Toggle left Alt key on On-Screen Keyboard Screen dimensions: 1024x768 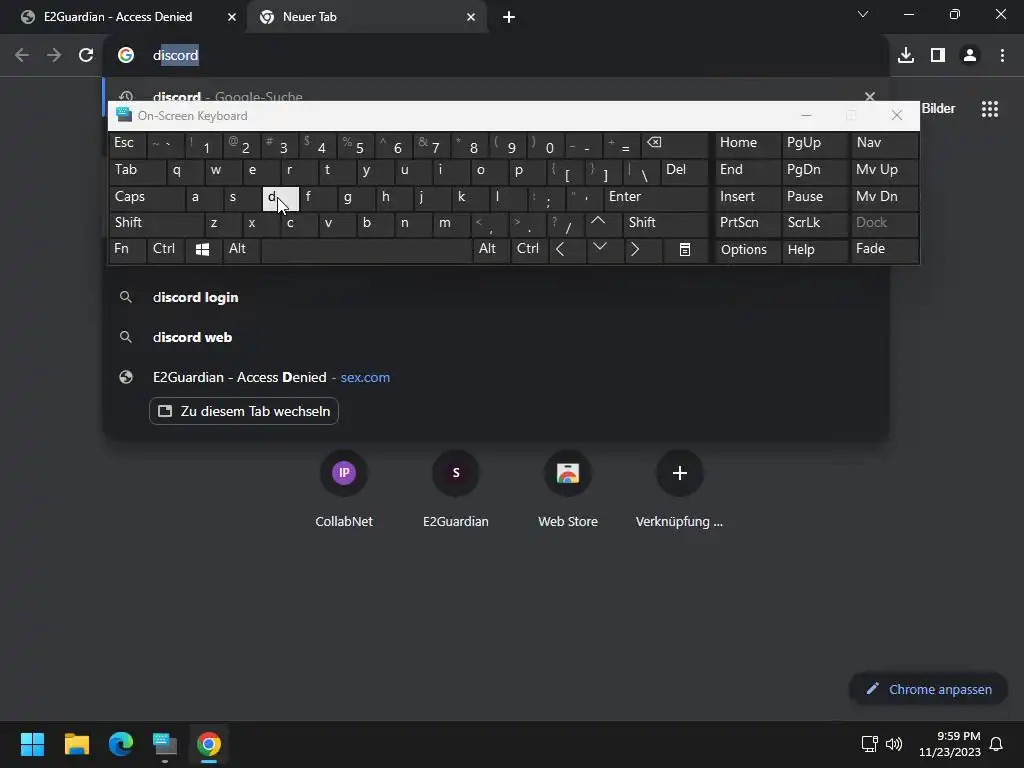click(241, 249)
